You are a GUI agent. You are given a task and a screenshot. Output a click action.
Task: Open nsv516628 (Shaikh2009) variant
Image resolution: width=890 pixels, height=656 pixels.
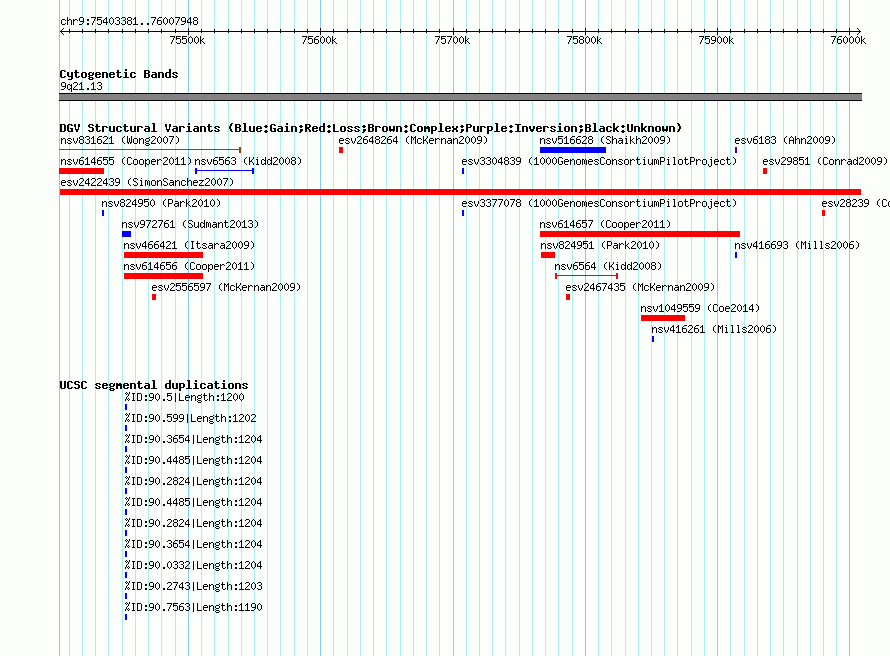(x=605, y=140)
